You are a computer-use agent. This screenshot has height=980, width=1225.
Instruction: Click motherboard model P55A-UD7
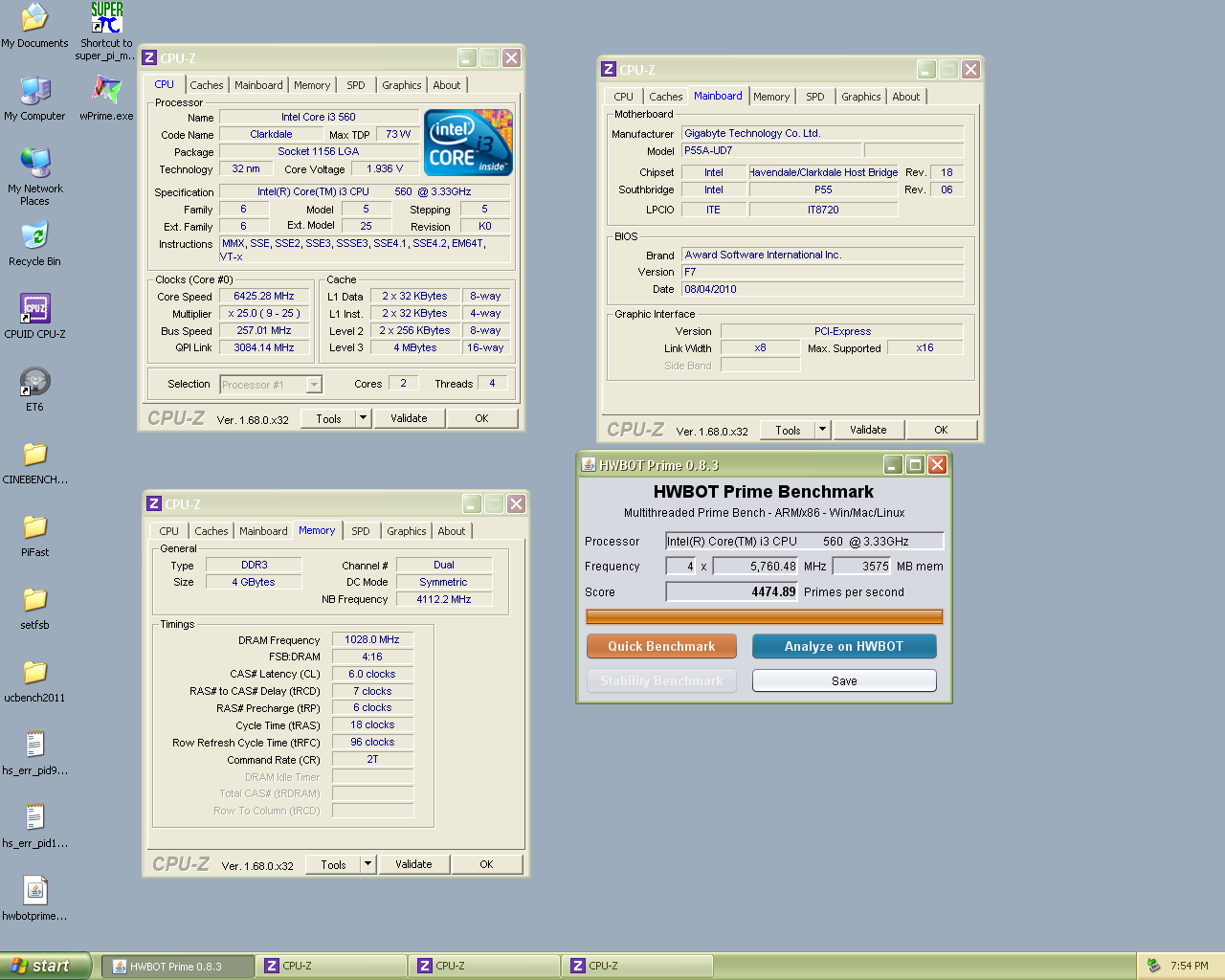point(770,150)
